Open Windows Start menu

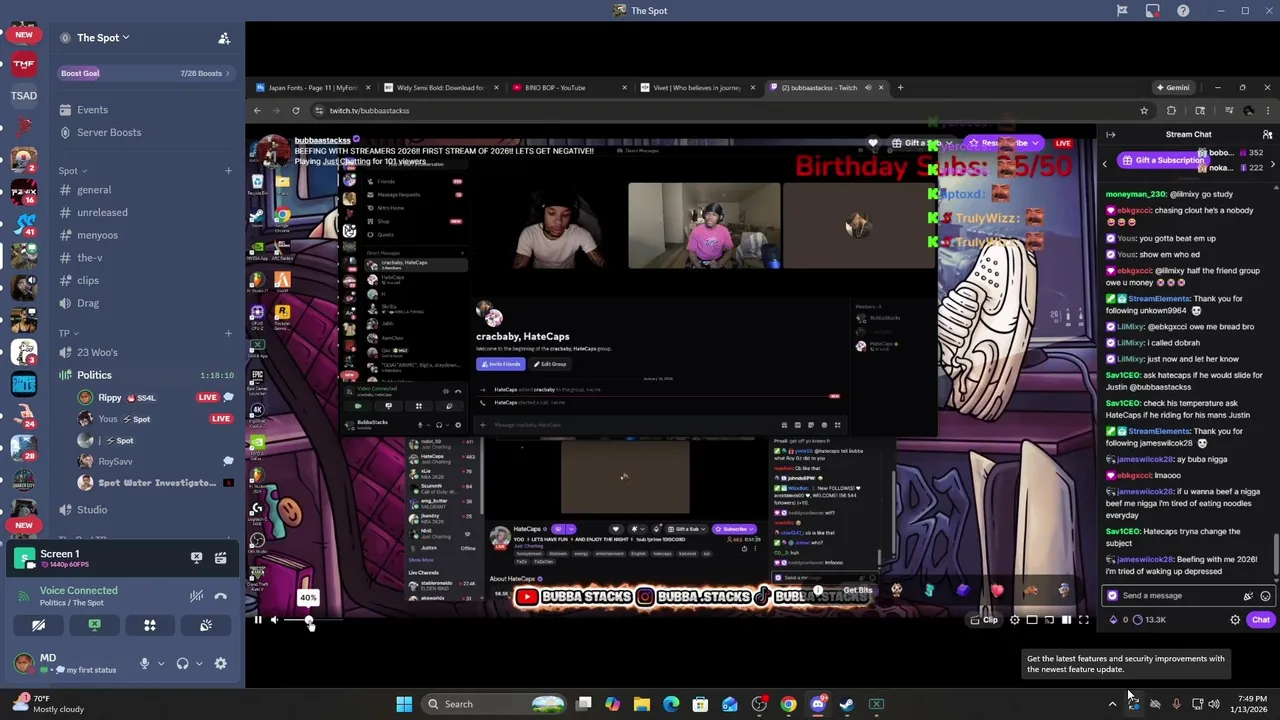404,704
